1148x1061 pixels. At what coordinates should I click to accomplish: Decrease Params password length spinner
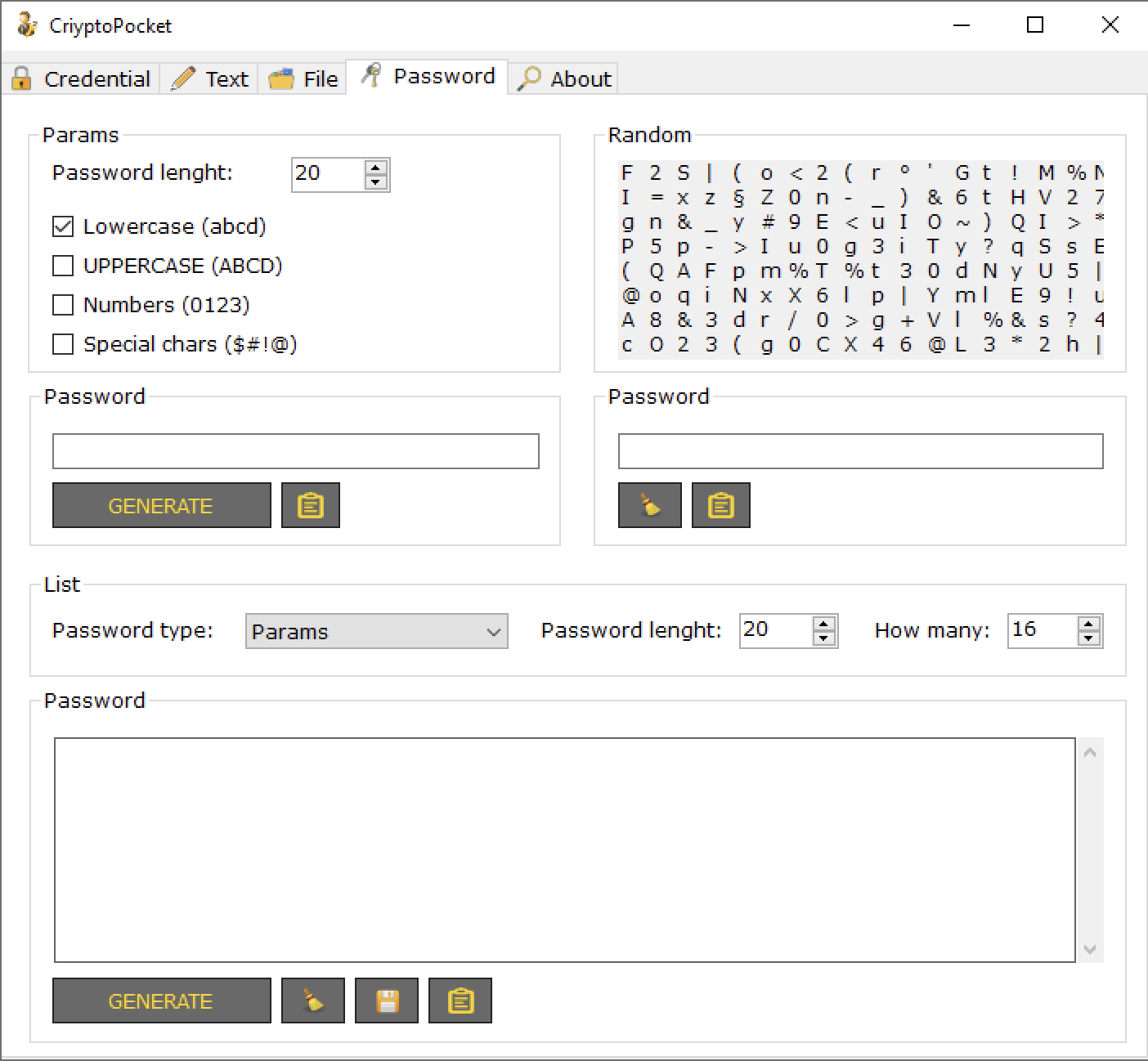coord(375,182)
